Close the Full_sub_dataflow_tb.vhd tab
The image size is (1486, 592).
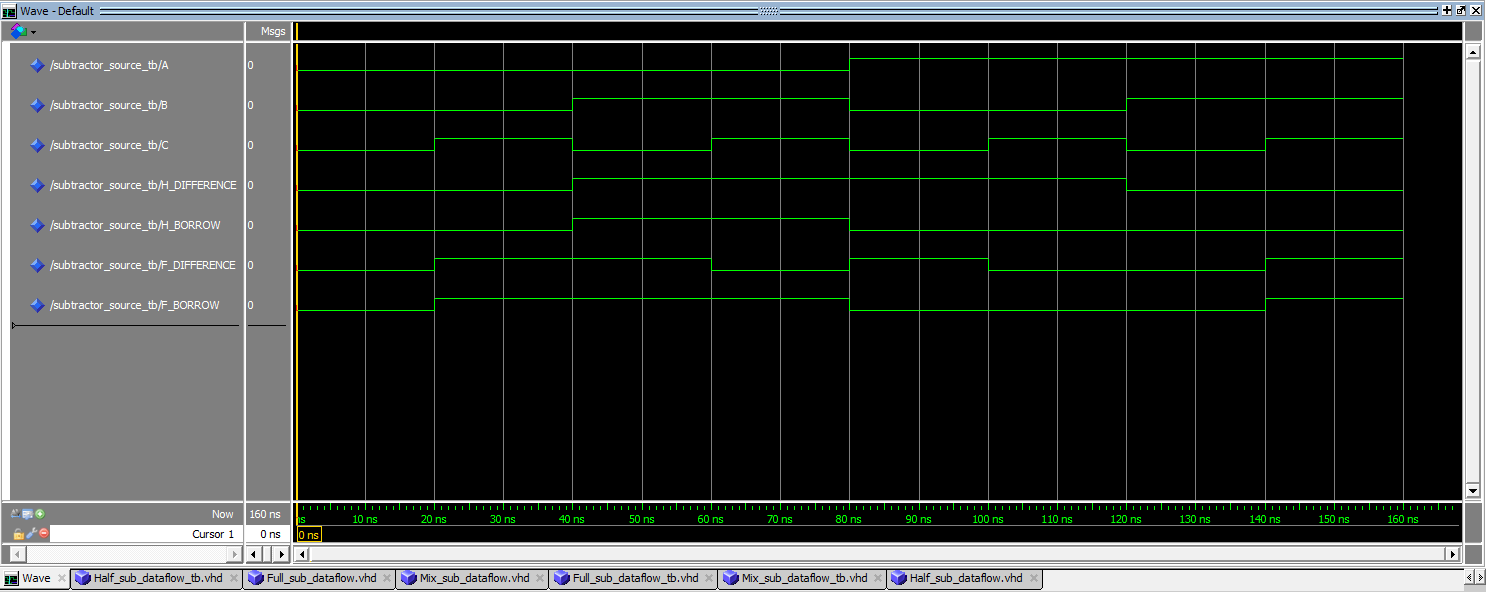point(710,578)
